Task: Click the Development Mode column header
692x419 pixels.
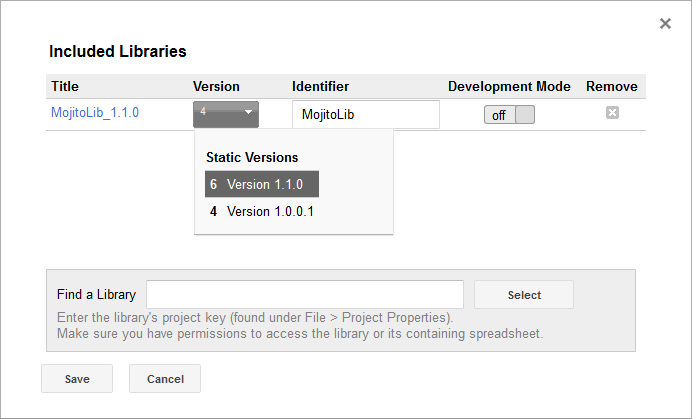Action: [x=509, y=87]
